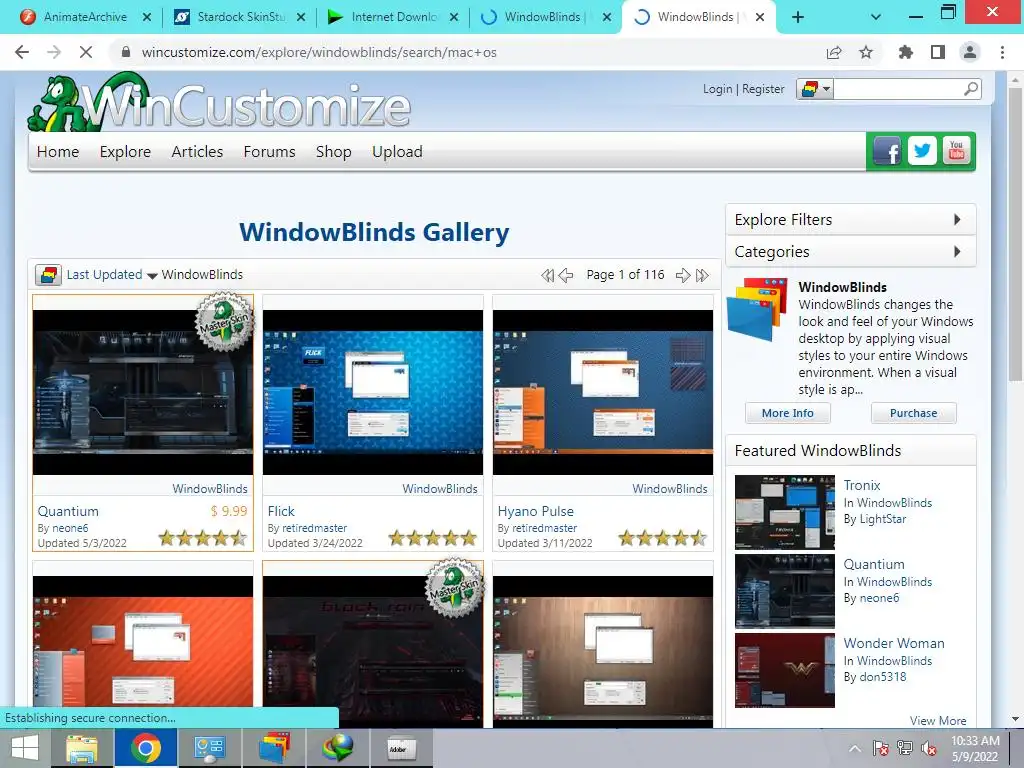Screen dimensions: 1024x768
Task: Open the Explore menu item
Action: coord(125,152)
